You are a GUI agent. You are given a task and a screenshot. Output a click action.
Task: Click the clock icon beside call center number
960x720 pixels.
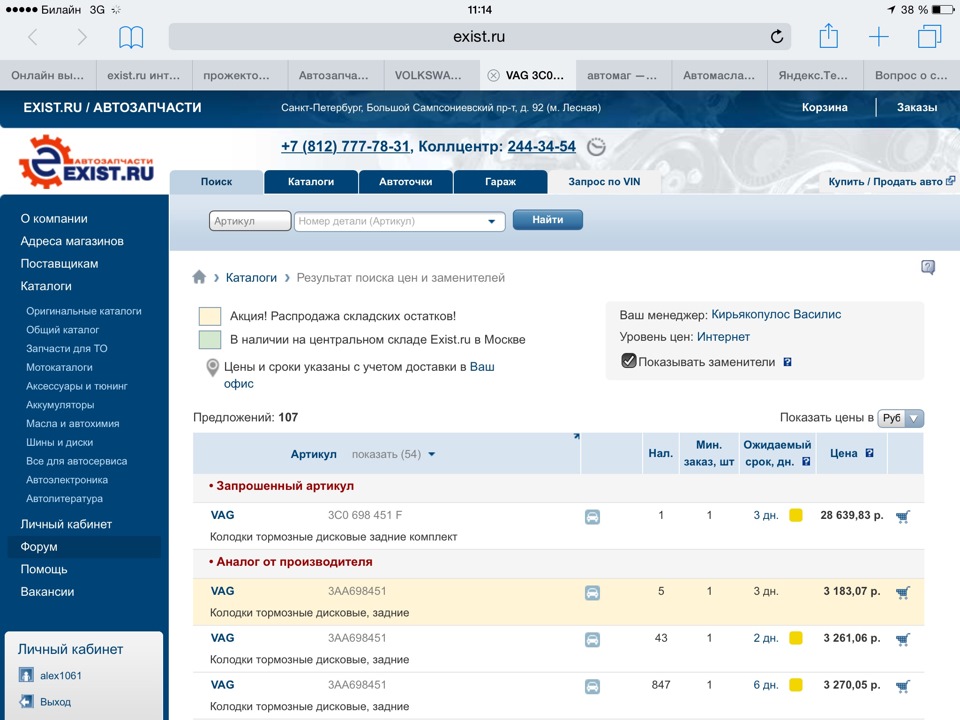(596, 147)
